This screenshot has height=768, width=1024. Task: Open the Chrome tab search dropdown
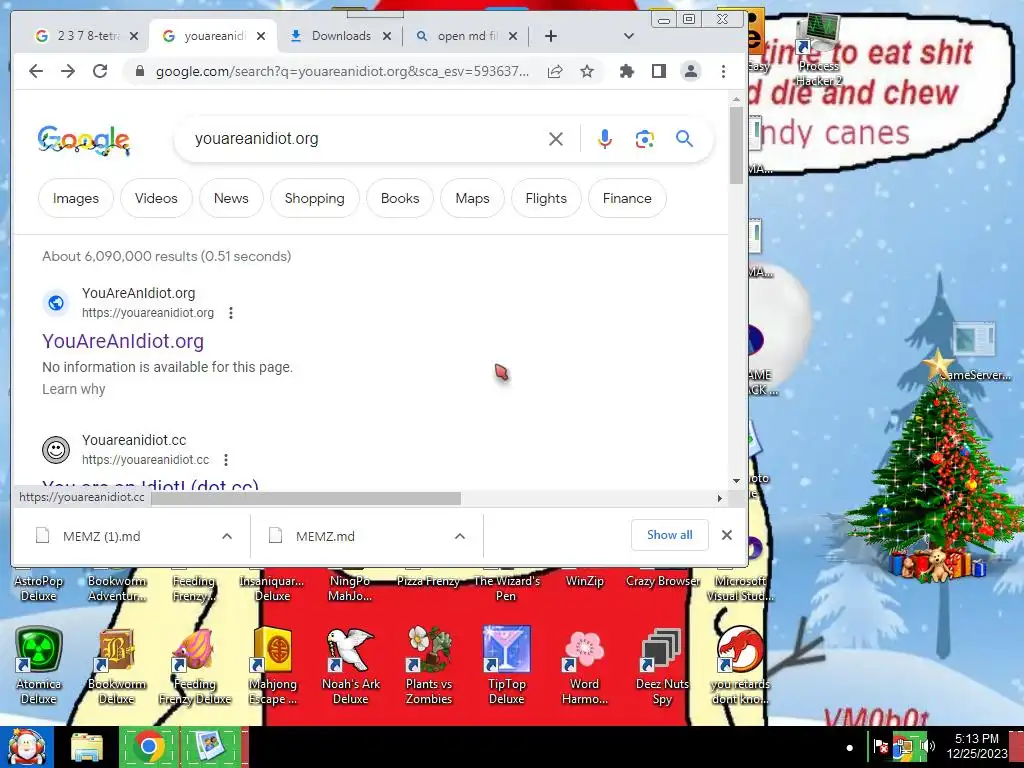point(629,36)
